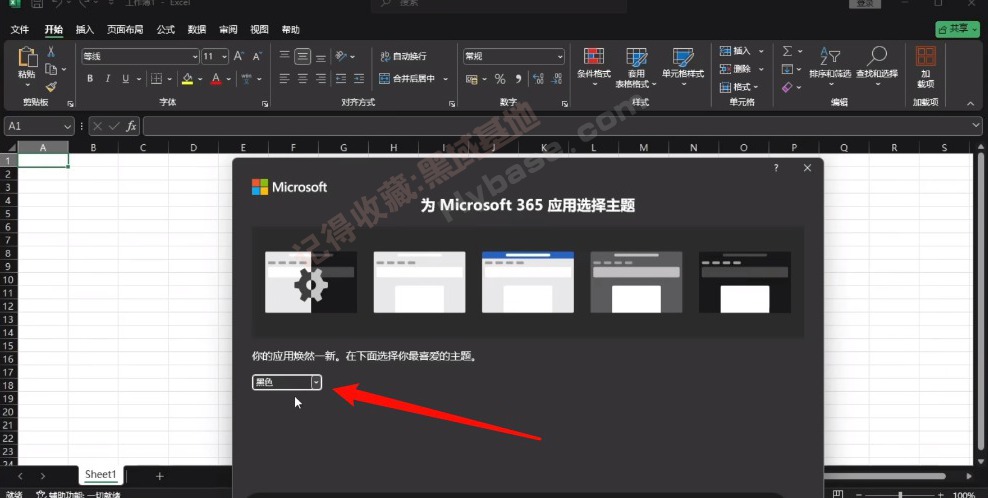
Task: Click the dialog Help question mark
Action: 776,168
